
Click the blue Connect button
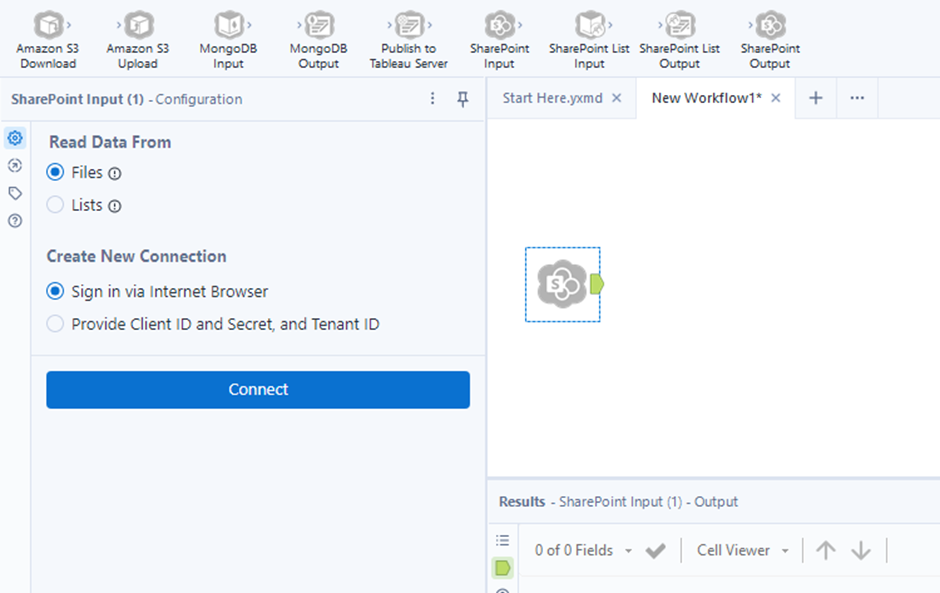point(258,390)
